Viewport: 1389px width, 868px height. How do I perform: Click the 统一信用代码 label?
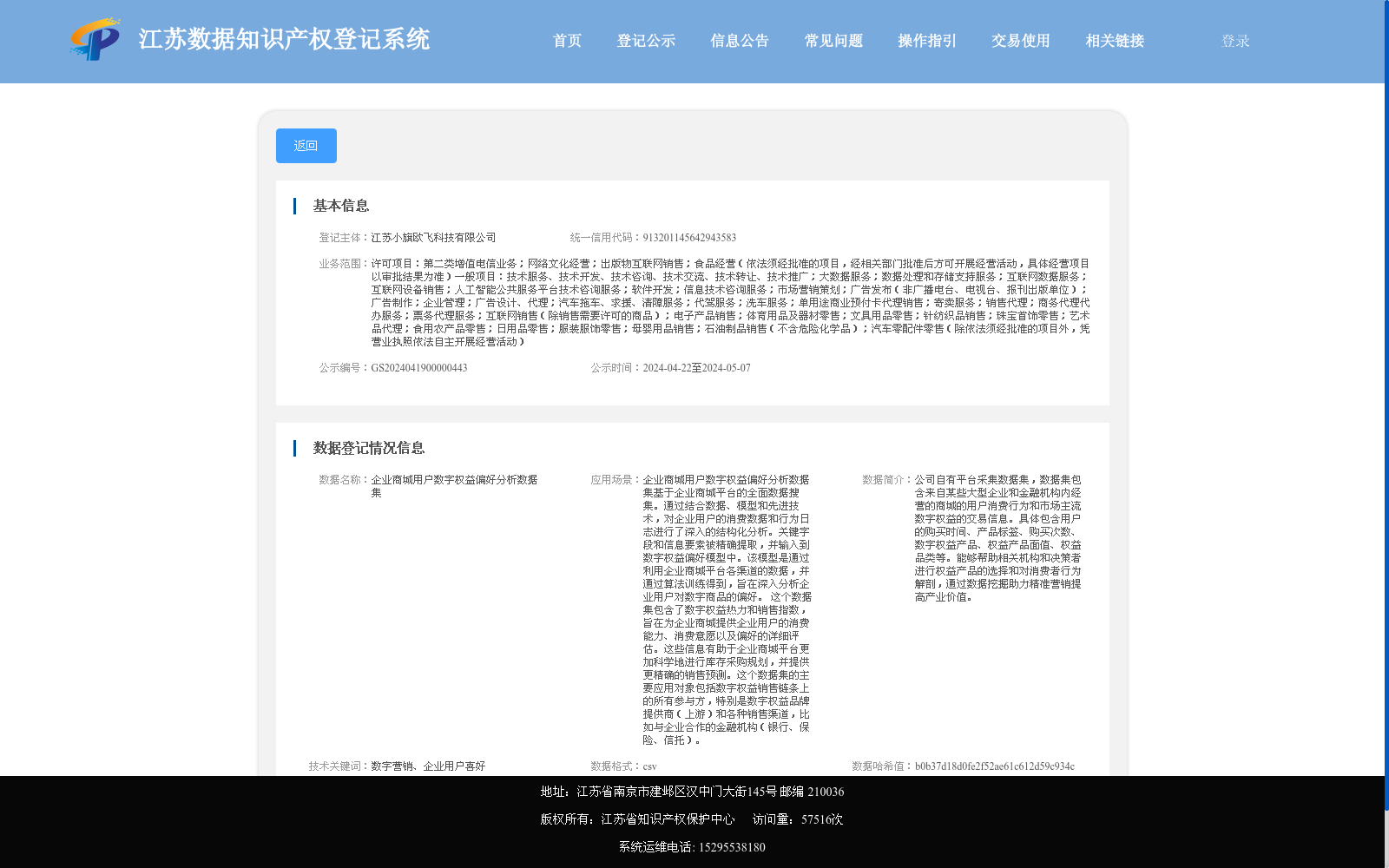coord(606,238)
